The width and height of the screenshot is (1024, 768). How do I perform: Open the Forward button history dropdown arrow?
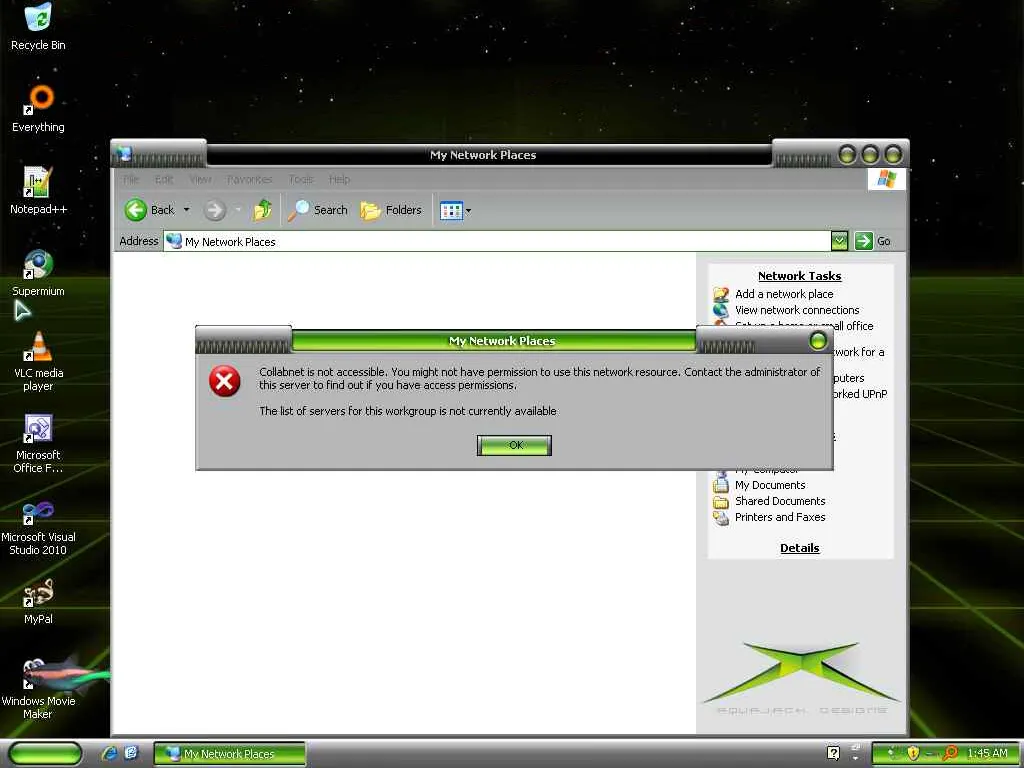click(x=238, y=210)
